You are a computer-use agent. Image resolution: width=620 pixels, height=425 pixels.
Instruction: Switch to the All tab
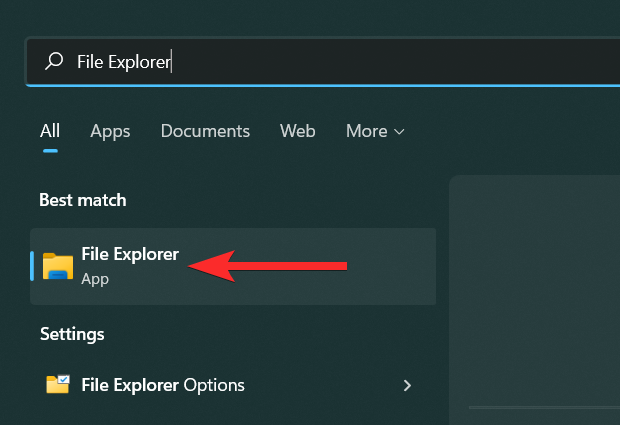pos(50,131)
